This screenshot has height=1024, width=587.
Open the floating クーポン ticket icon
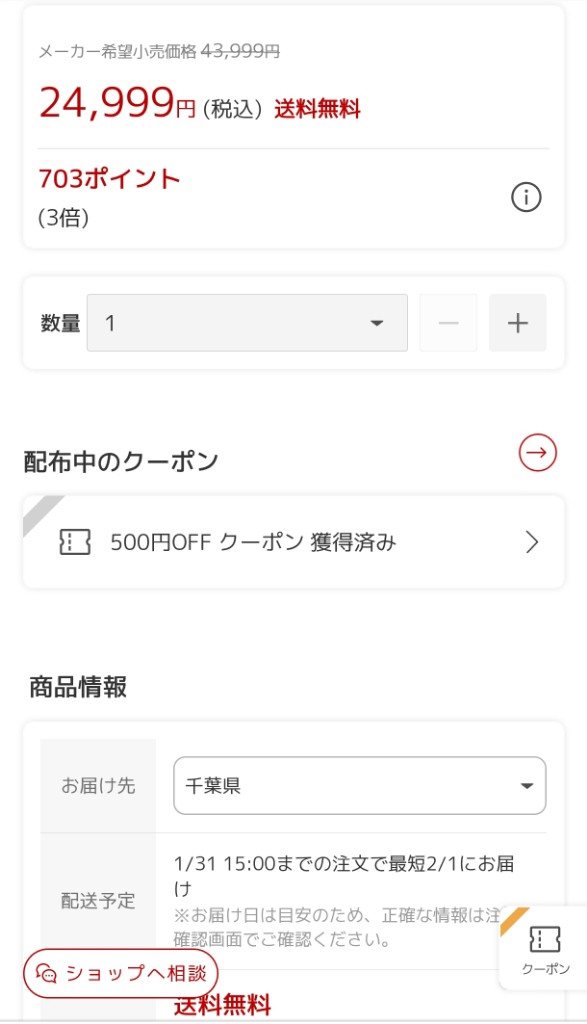[x=545, y=940]
